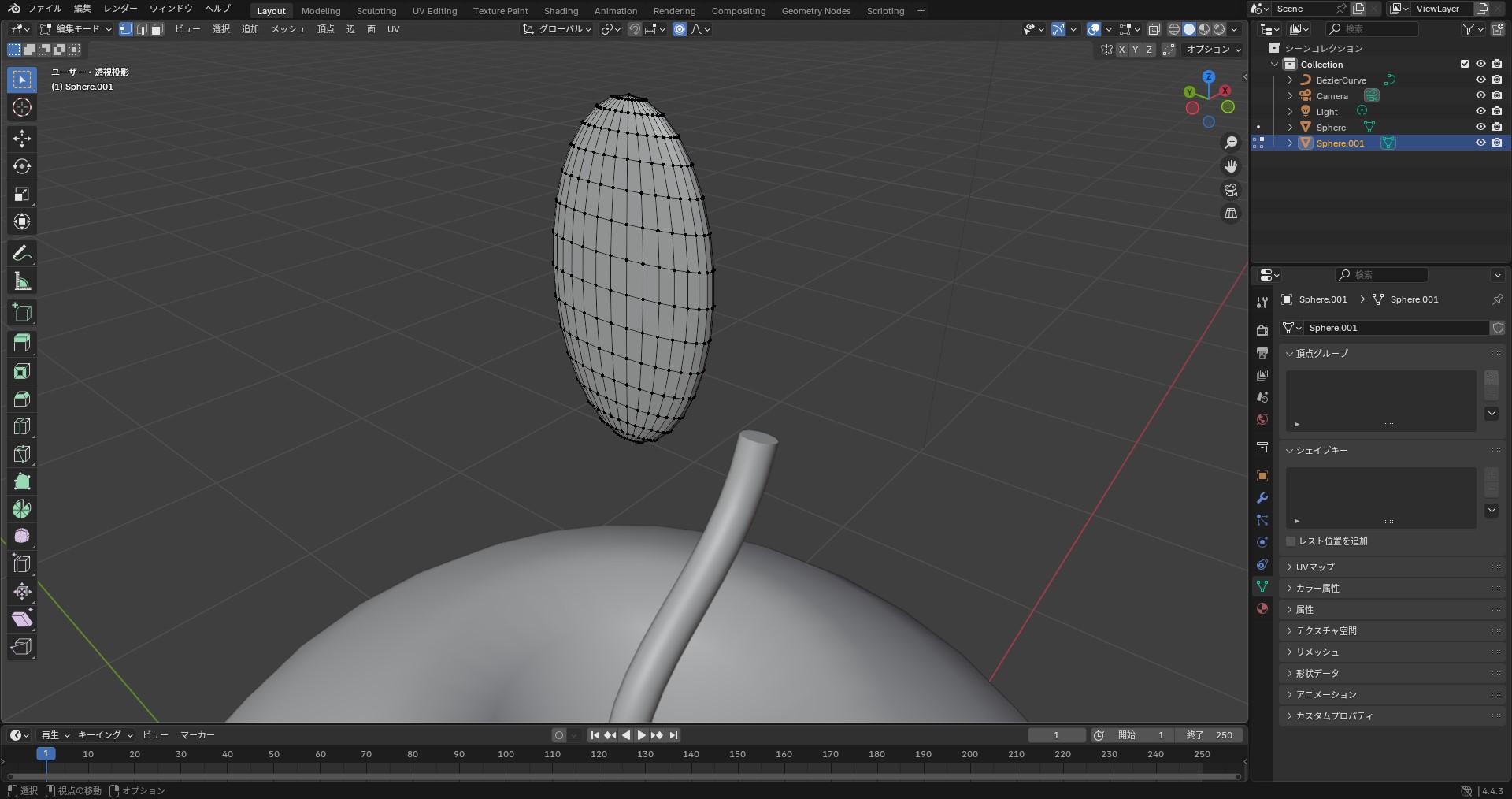Toggle Collection exclude checkbox
Screen dimensions: 1512x799
point(1465,64)
